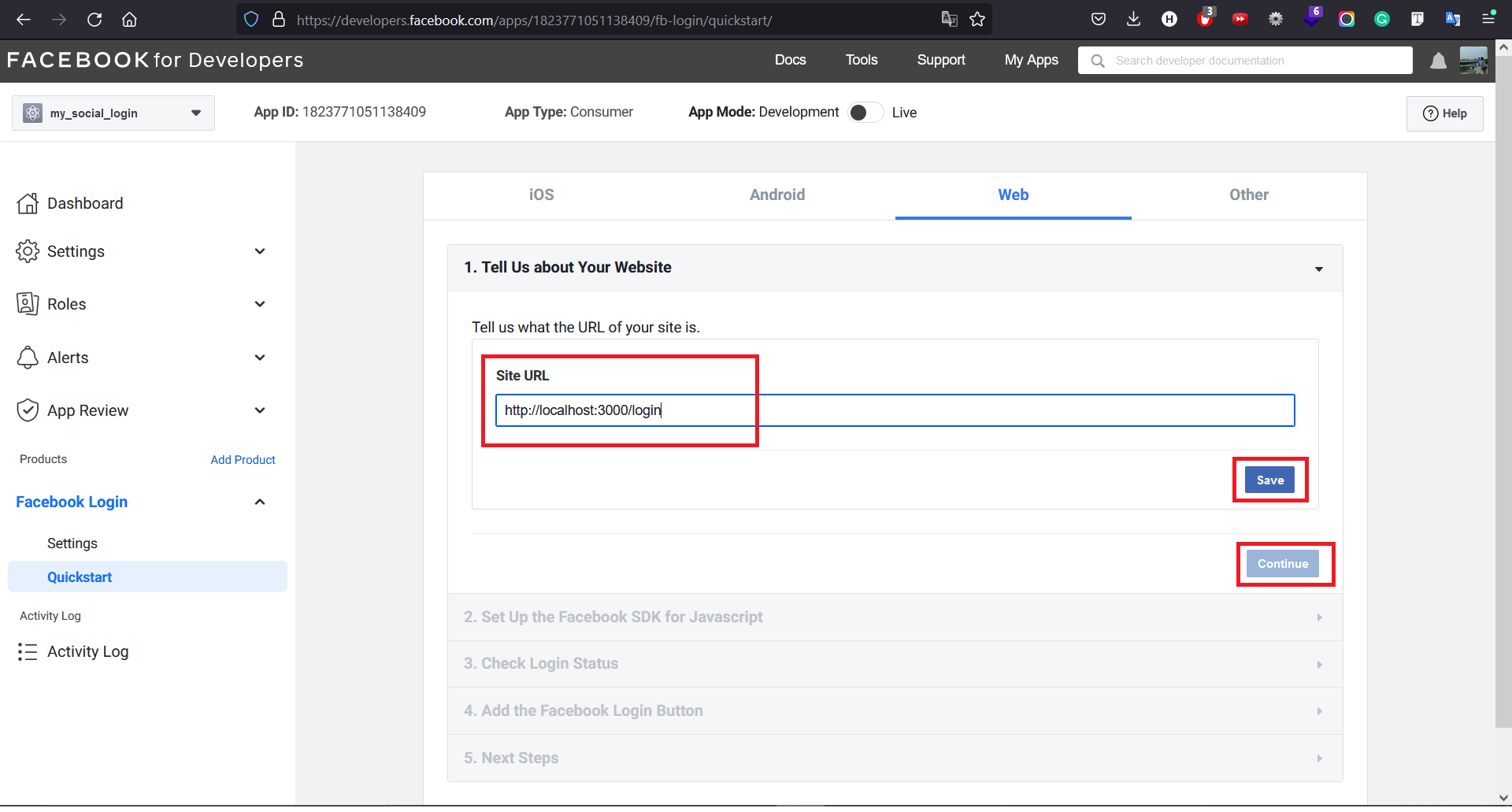Go to the Dashboard page
The height and width of the screenshot is (812, 1512).
85,203
